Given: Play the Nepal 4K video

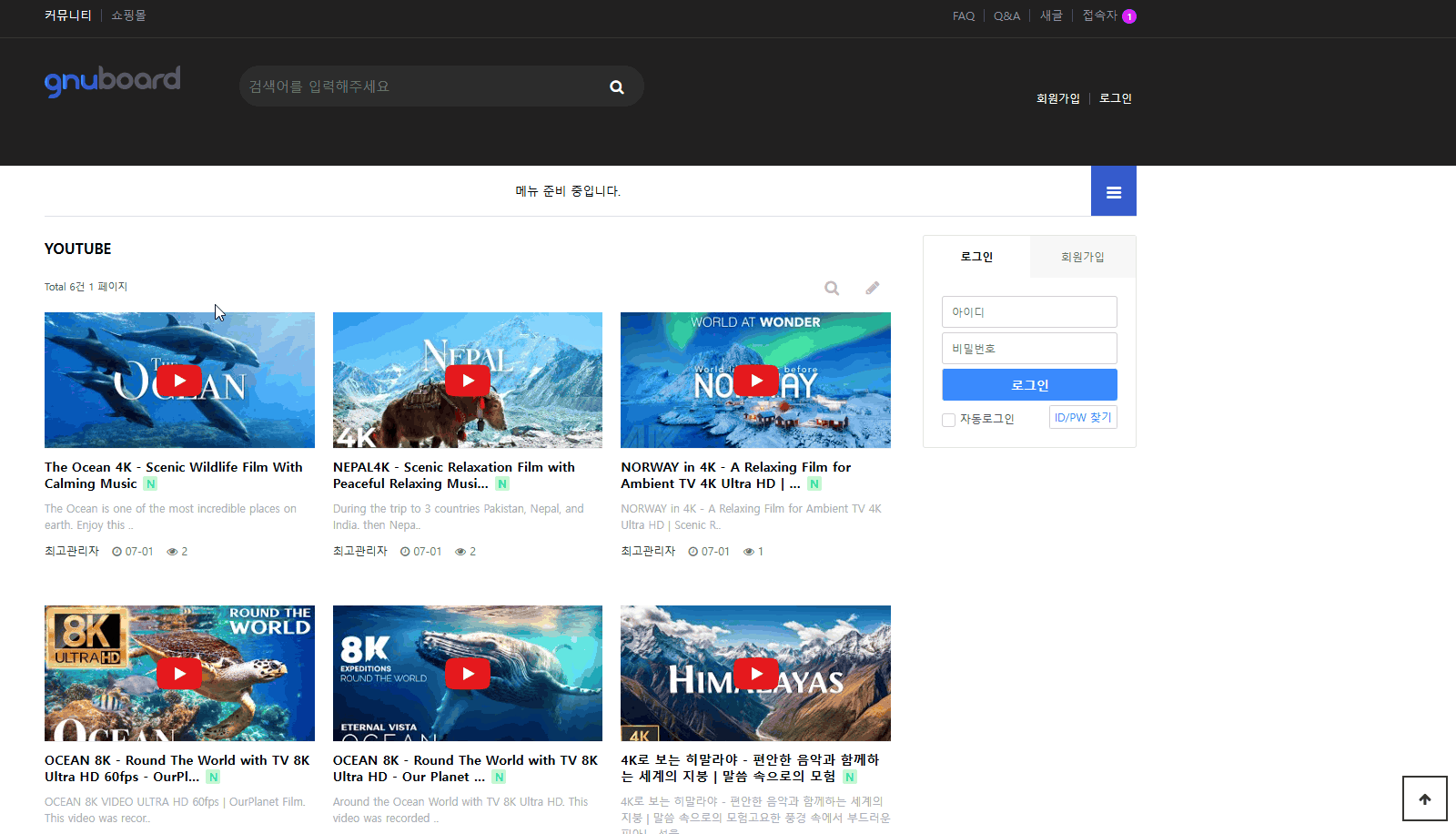Looking at the screenshot, I should (468, 381).
